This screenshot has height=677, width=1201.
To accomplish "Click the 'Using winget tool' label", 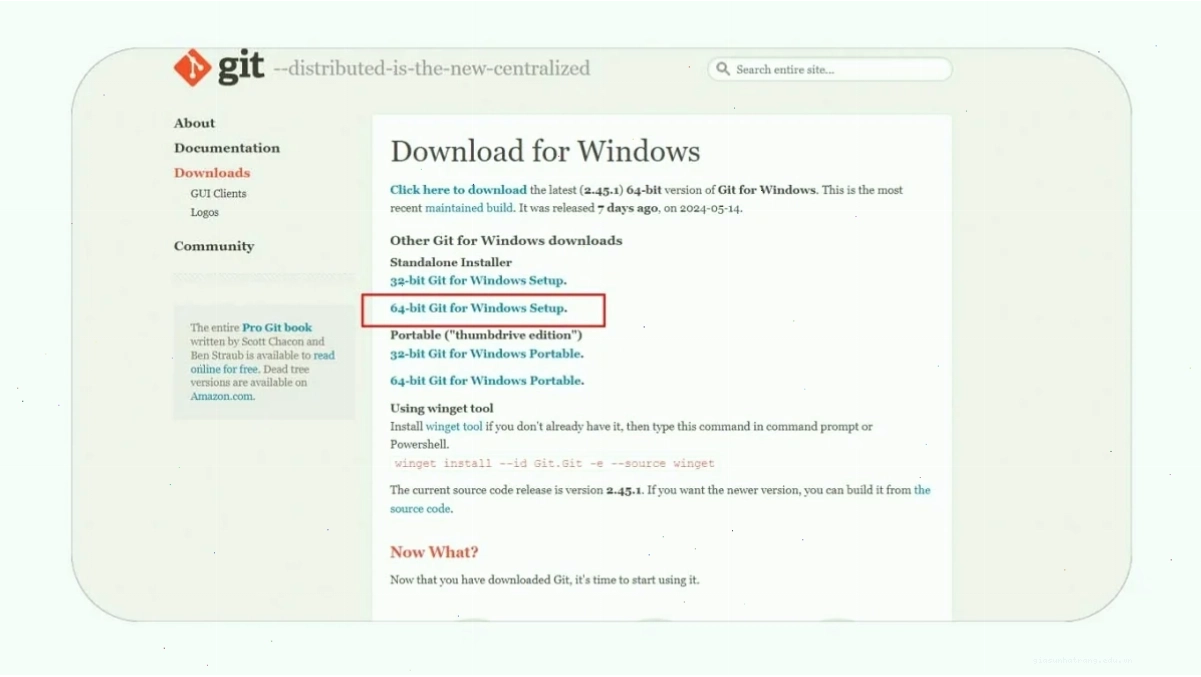I will click(442, 408).
